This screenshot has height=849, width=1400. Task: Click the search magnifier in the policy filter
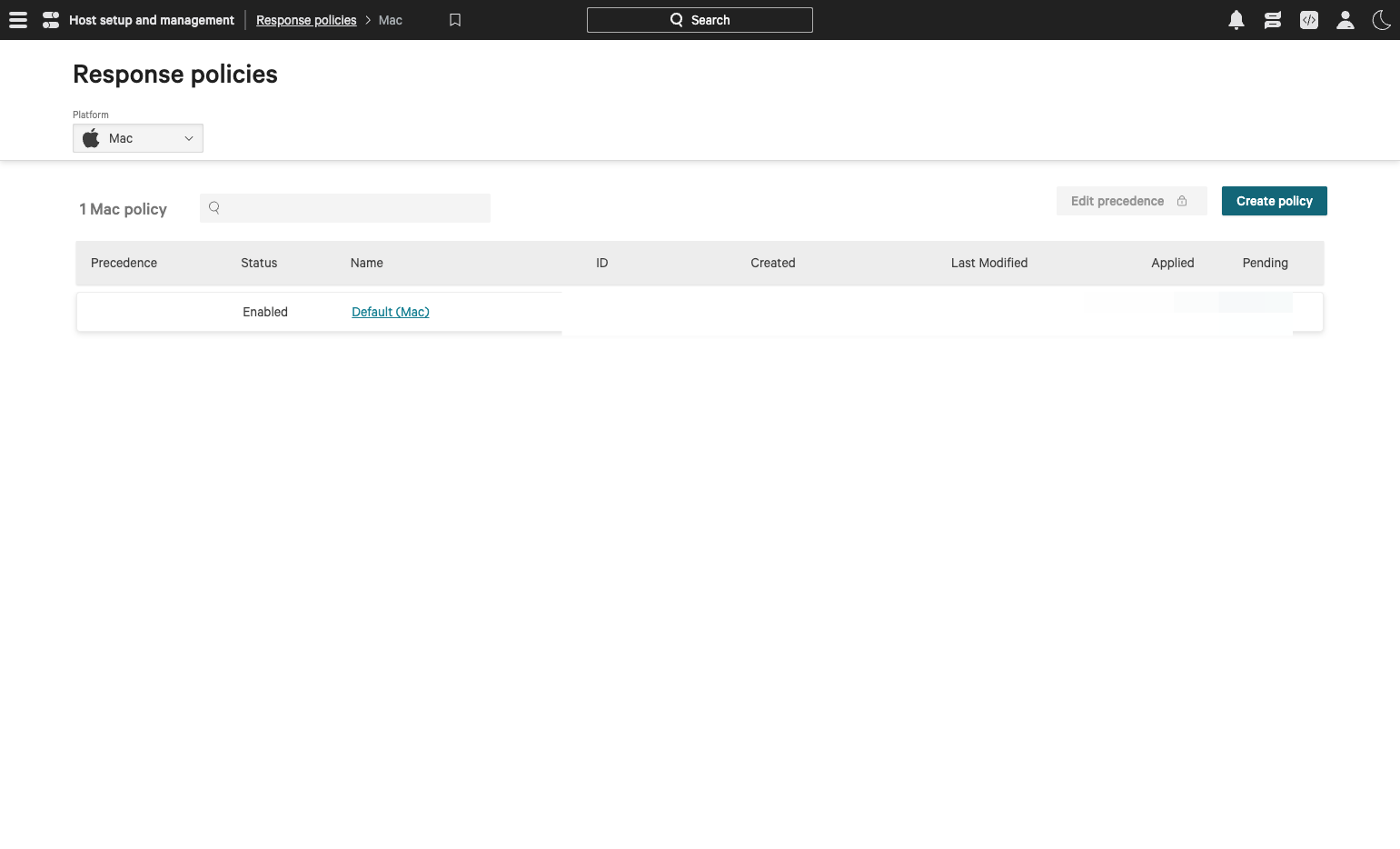(214, 208)
